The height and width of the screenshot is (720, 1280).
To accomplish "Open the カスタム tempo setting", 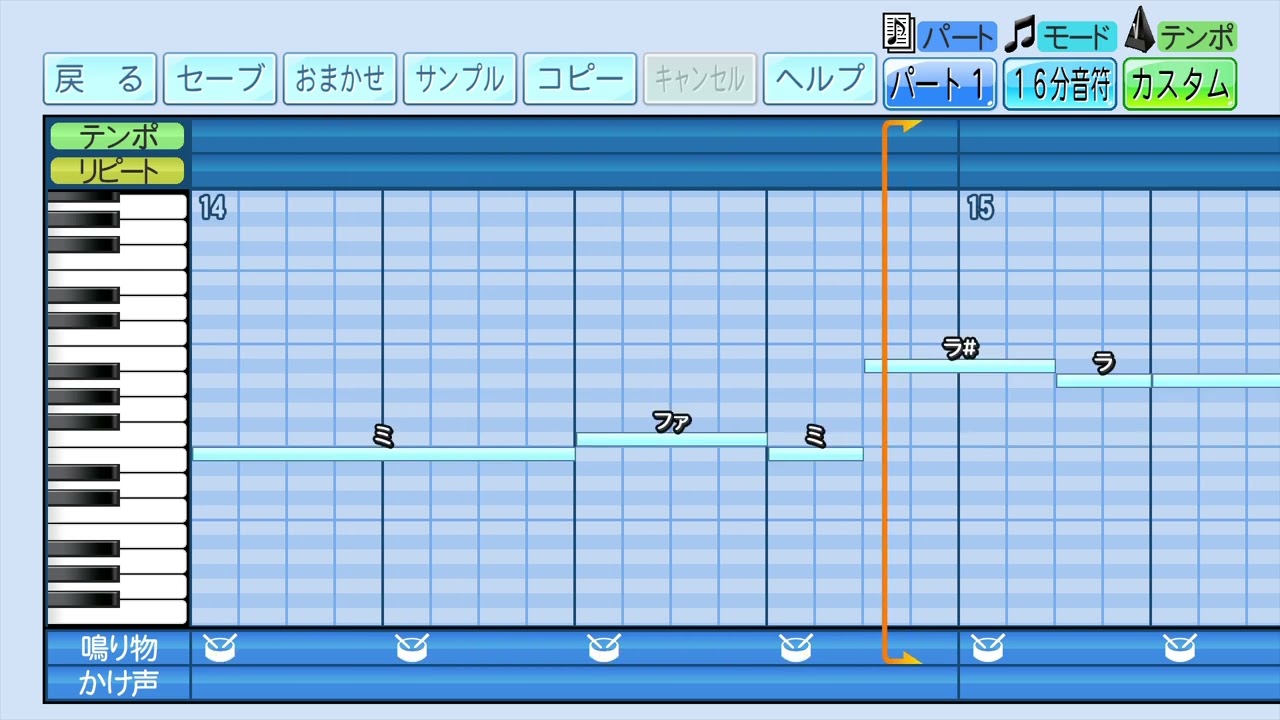I will pos(1180,84).
